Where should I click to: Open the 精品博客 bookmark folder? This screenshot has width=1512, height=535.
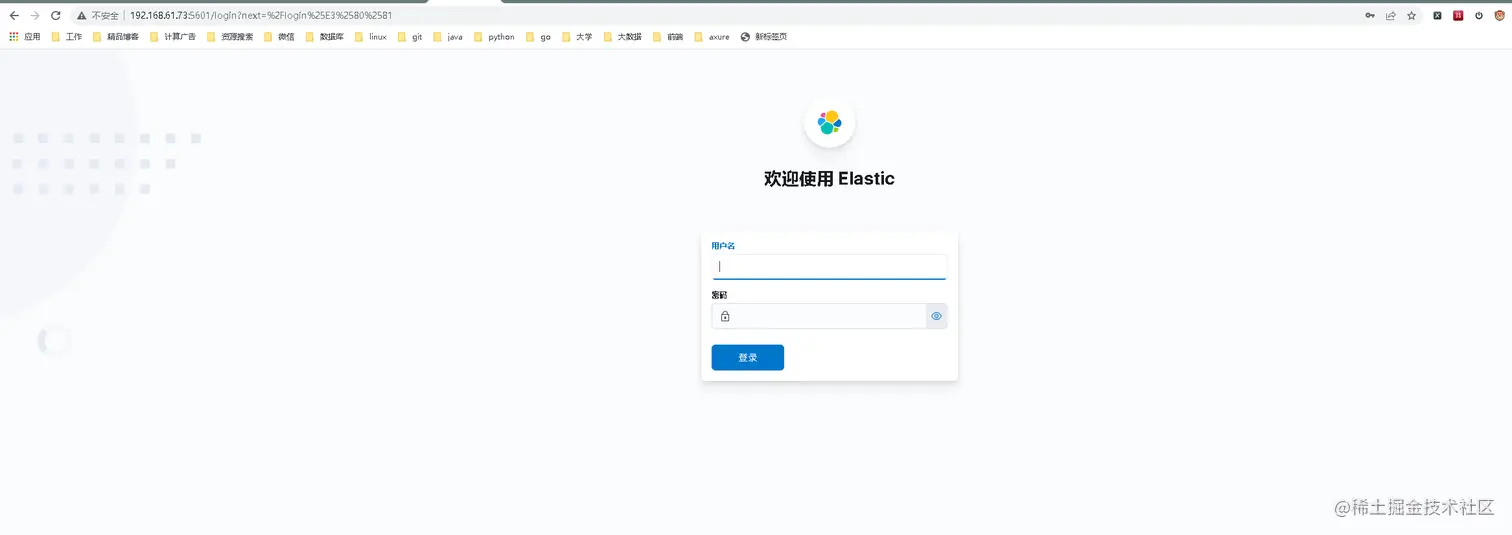pyautogui.click(x=116, y=37)
